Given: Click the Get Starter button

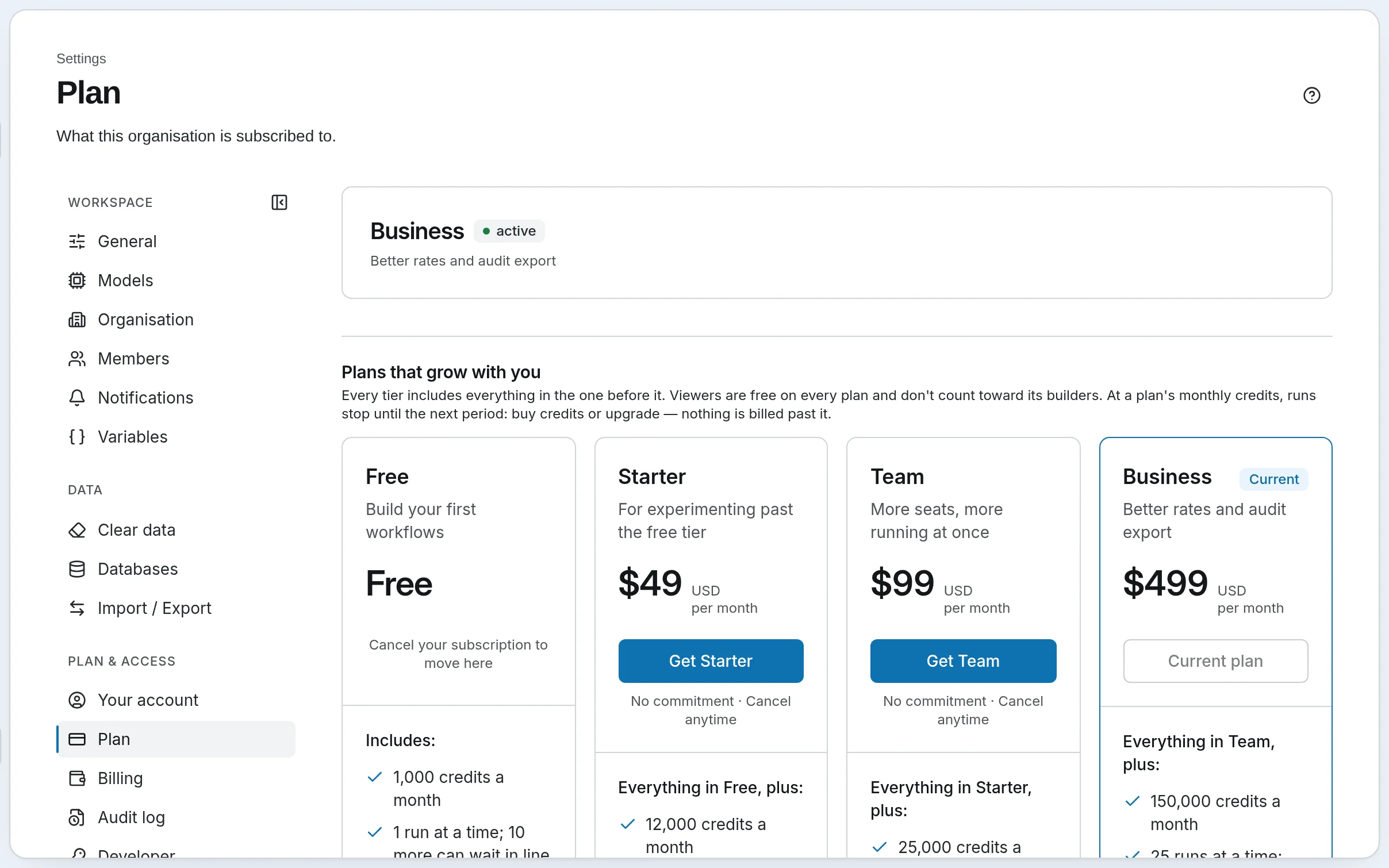Looking at the screenshot, I should click(x=711, y=661).
